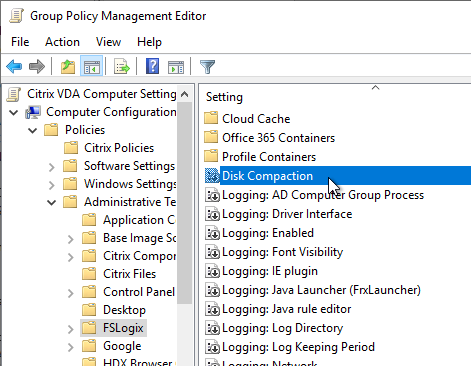
Task: Select Logging: Java Launcher (FrxLauncher) setting
Action: click(321, 290)
